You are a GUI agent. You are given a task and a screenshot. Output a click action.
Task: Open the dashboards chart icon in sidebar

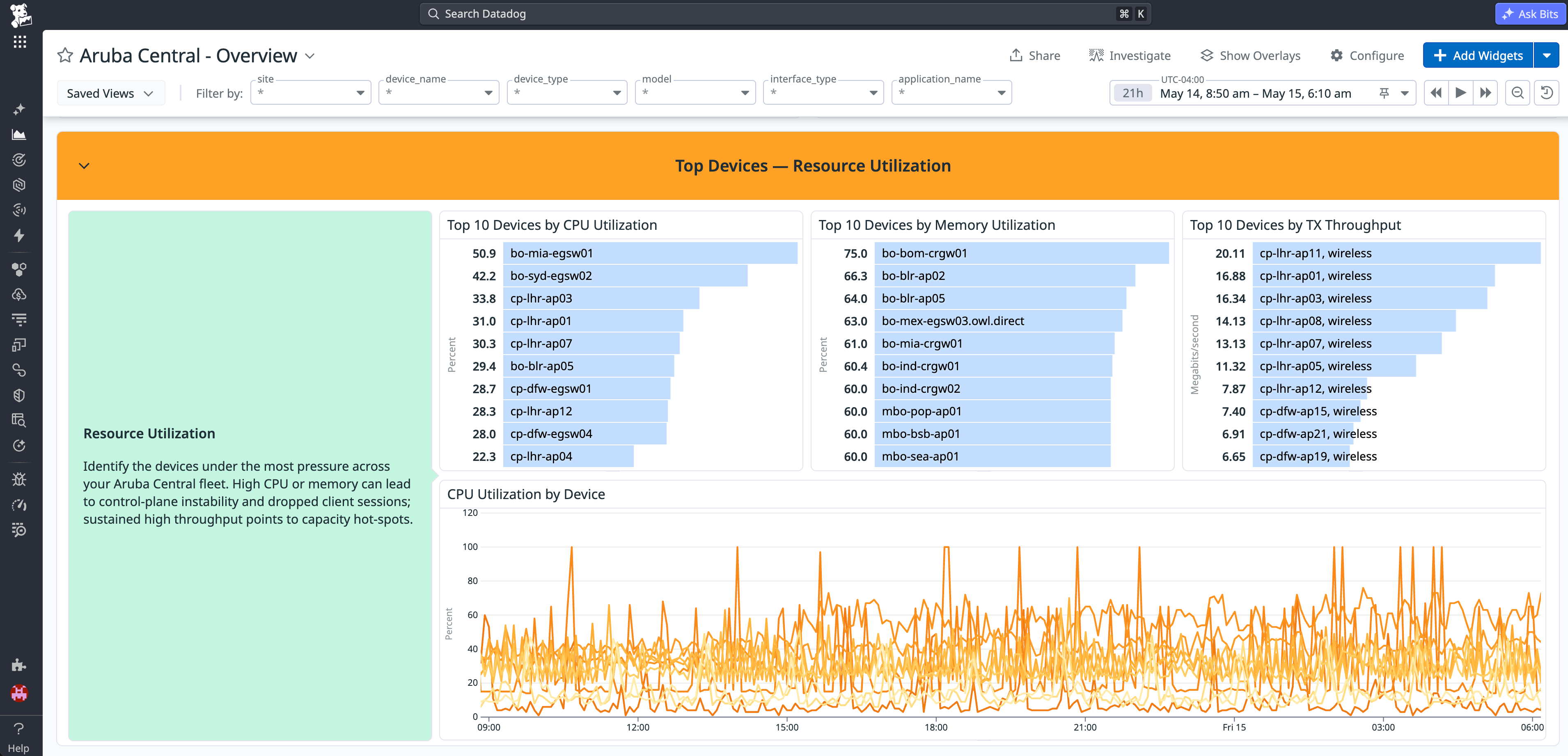pyautogui.click(x=19, y=135)
